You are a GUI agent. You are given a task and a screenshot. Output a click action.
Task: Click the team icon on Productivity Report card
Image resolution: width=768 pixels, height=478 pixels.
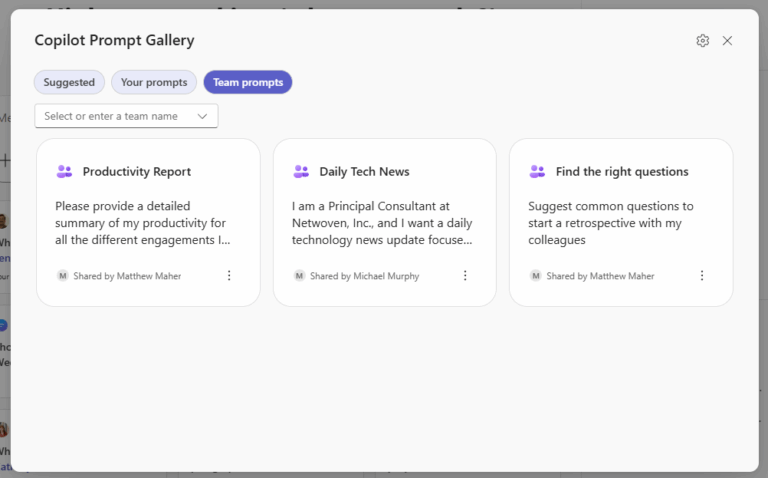[64, 171]
